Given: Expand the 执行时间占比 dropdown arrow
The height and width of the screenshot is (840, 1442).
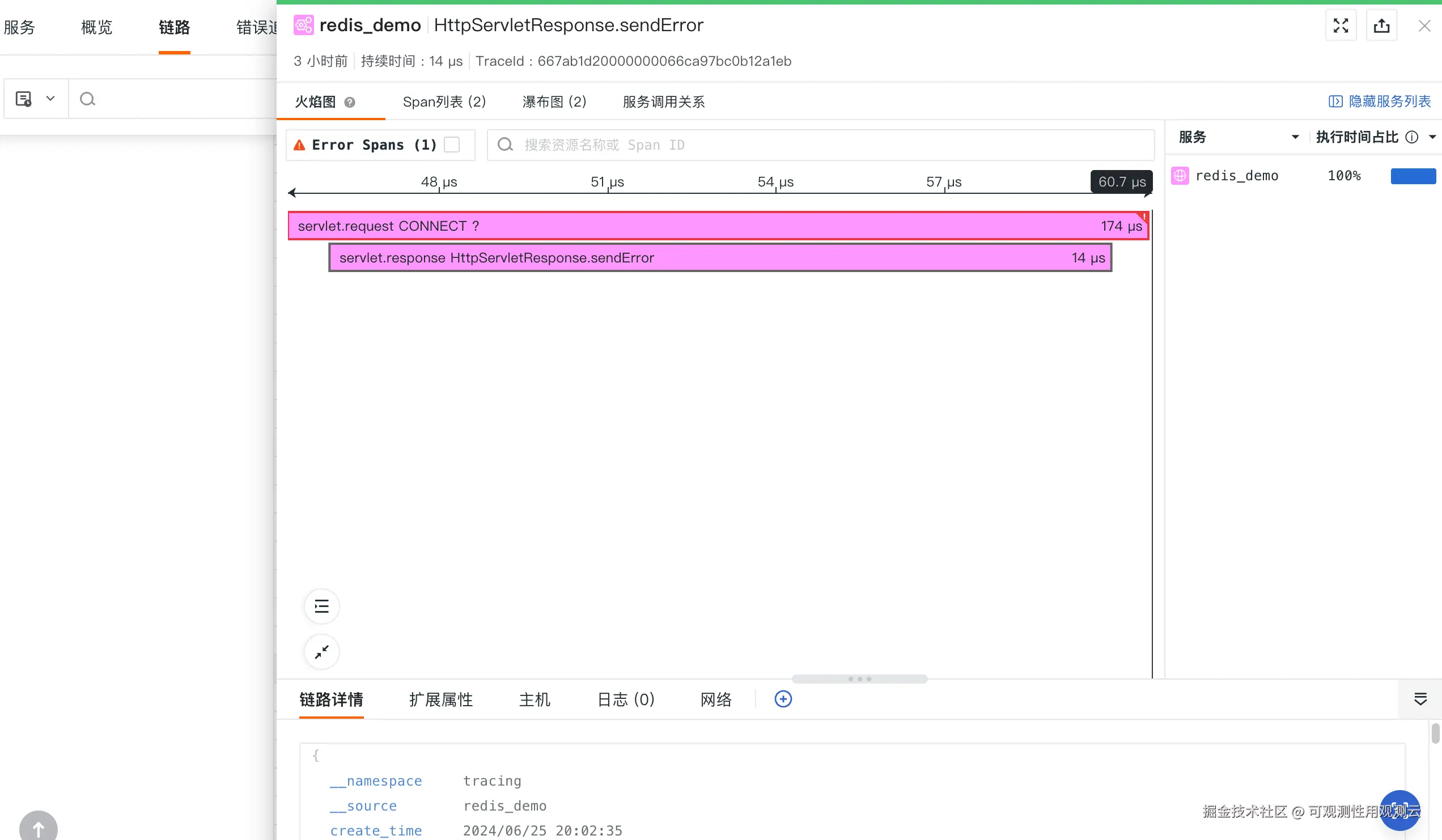Looking at the screenshot, I should 1432,137.
